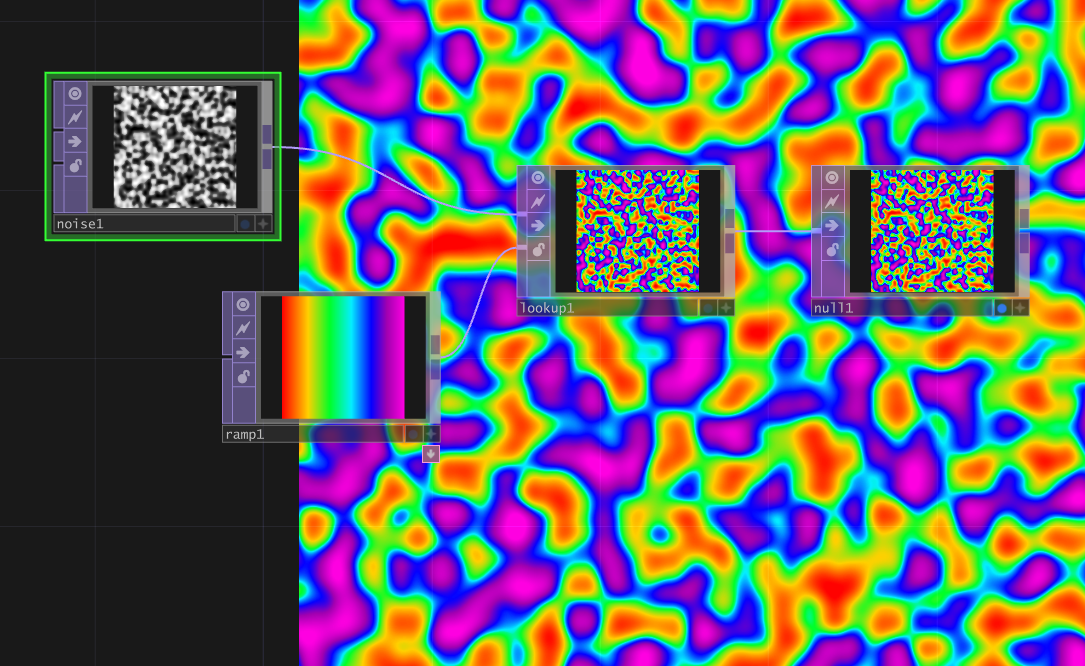Toggle the viewer flag on null1

(x=832, y=178)
